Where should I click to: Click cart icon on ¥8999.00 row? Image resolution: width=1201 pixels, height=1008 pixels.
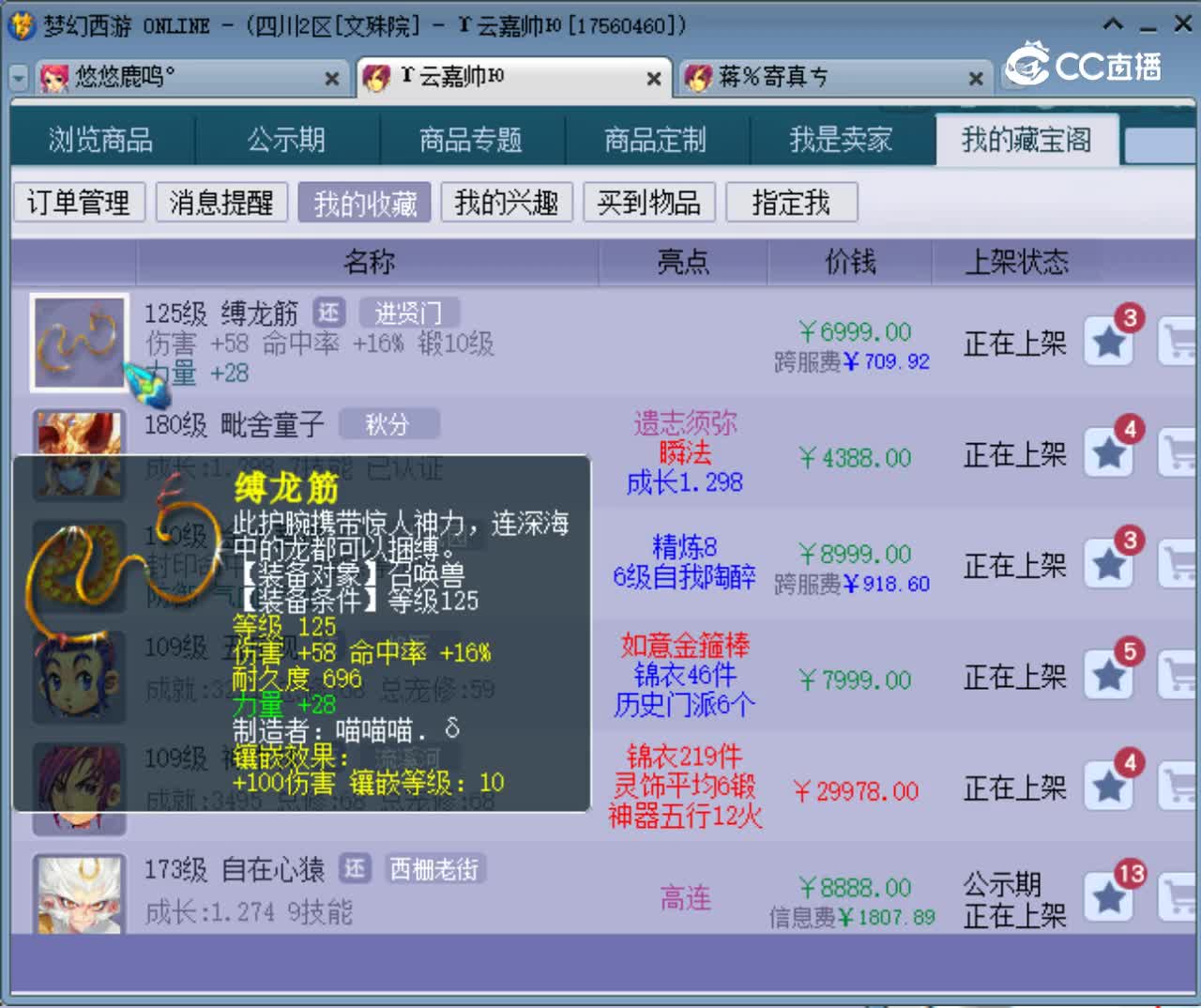click(1179, 564)
